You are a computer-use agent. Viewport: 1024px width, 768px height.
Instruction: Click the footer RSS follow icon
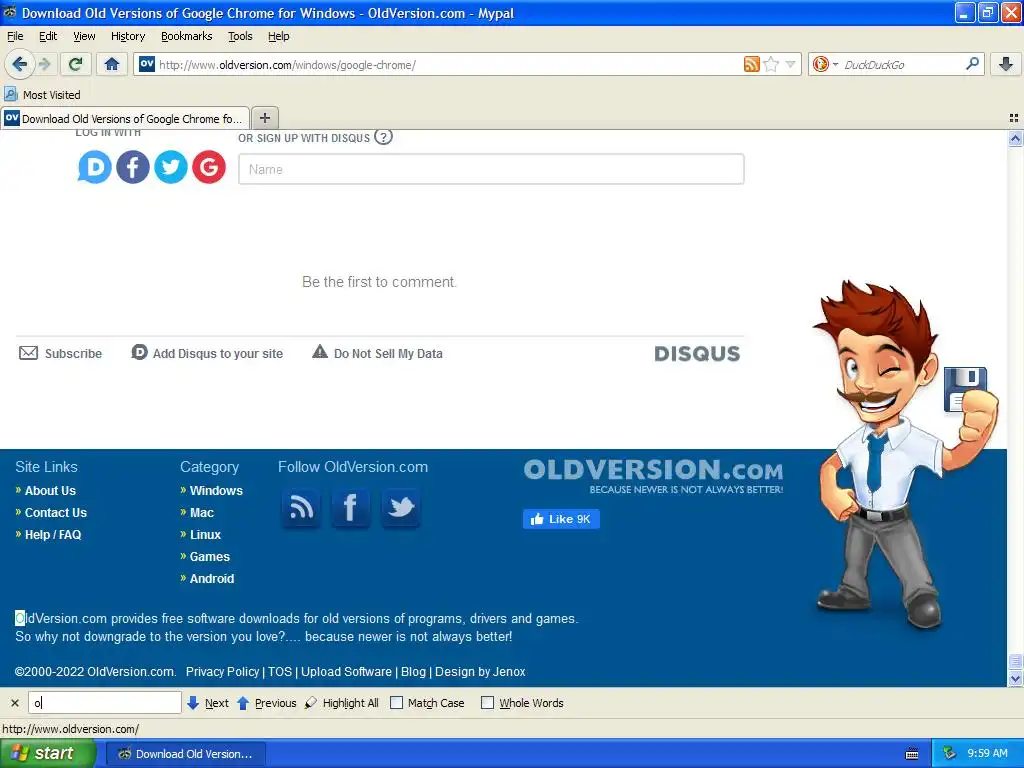[x=301, y=507]
